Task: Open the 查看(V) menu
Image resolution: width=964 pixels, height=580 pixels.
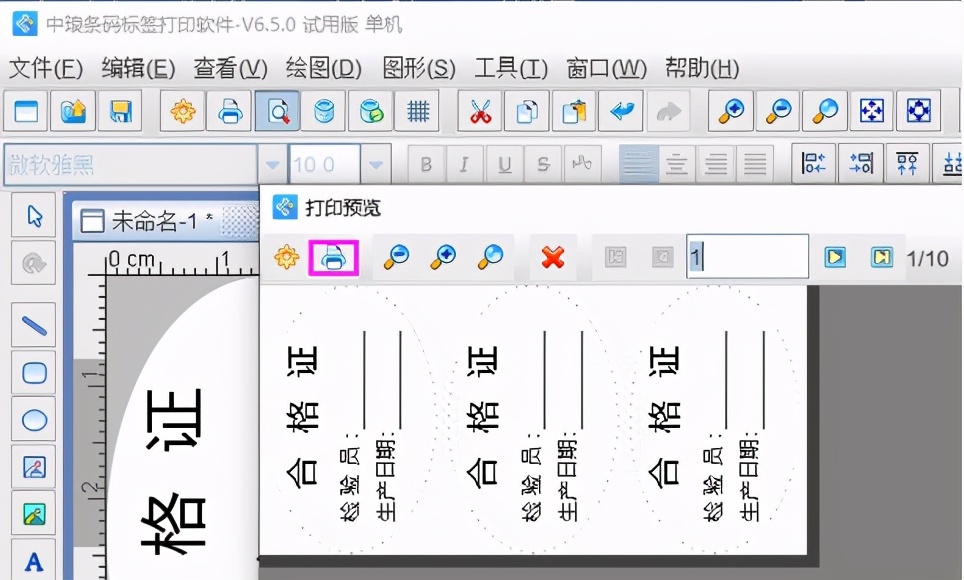Action: click(x=231, y=68)
